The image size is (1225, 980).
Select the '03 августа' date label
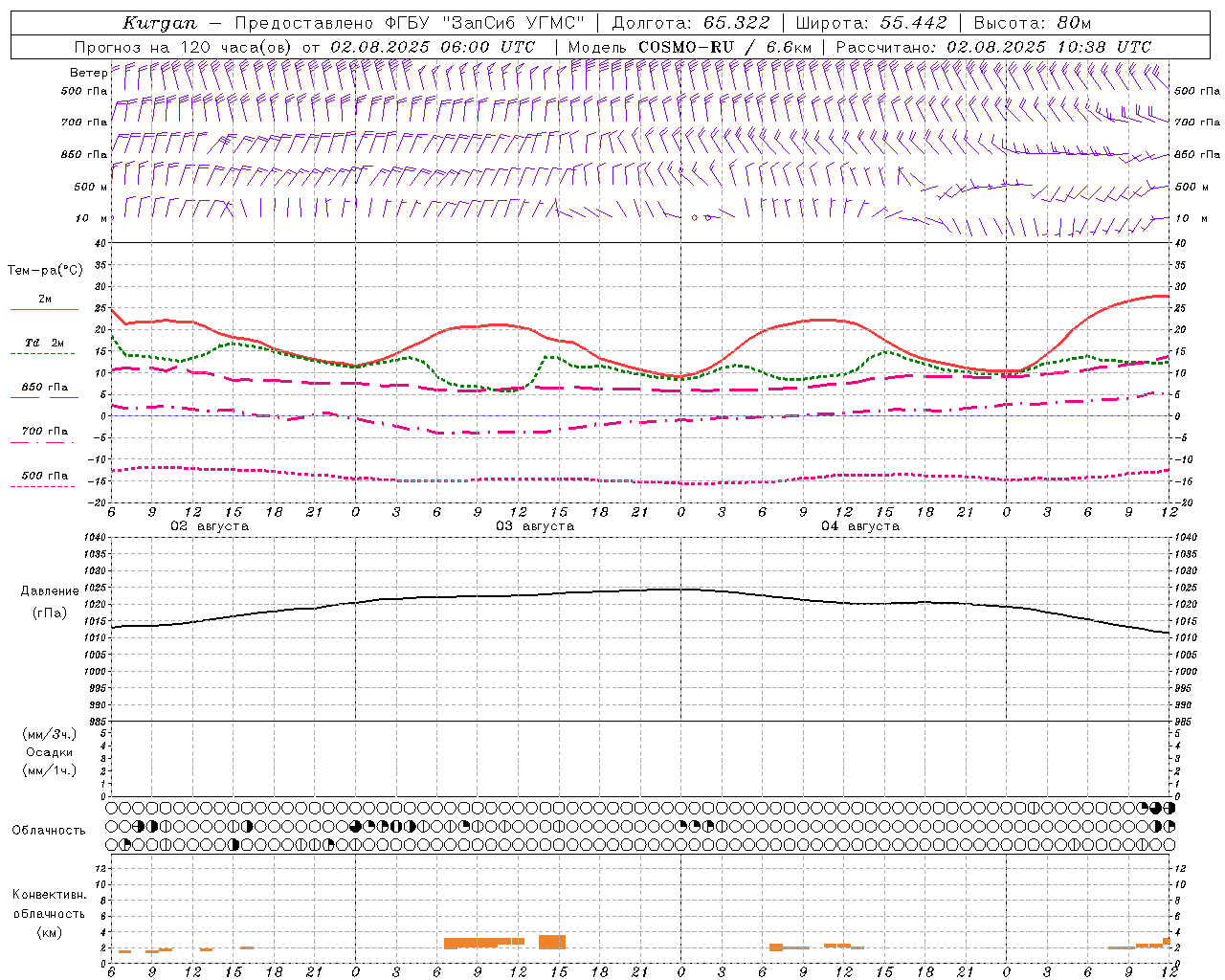(x=535, y=526)
